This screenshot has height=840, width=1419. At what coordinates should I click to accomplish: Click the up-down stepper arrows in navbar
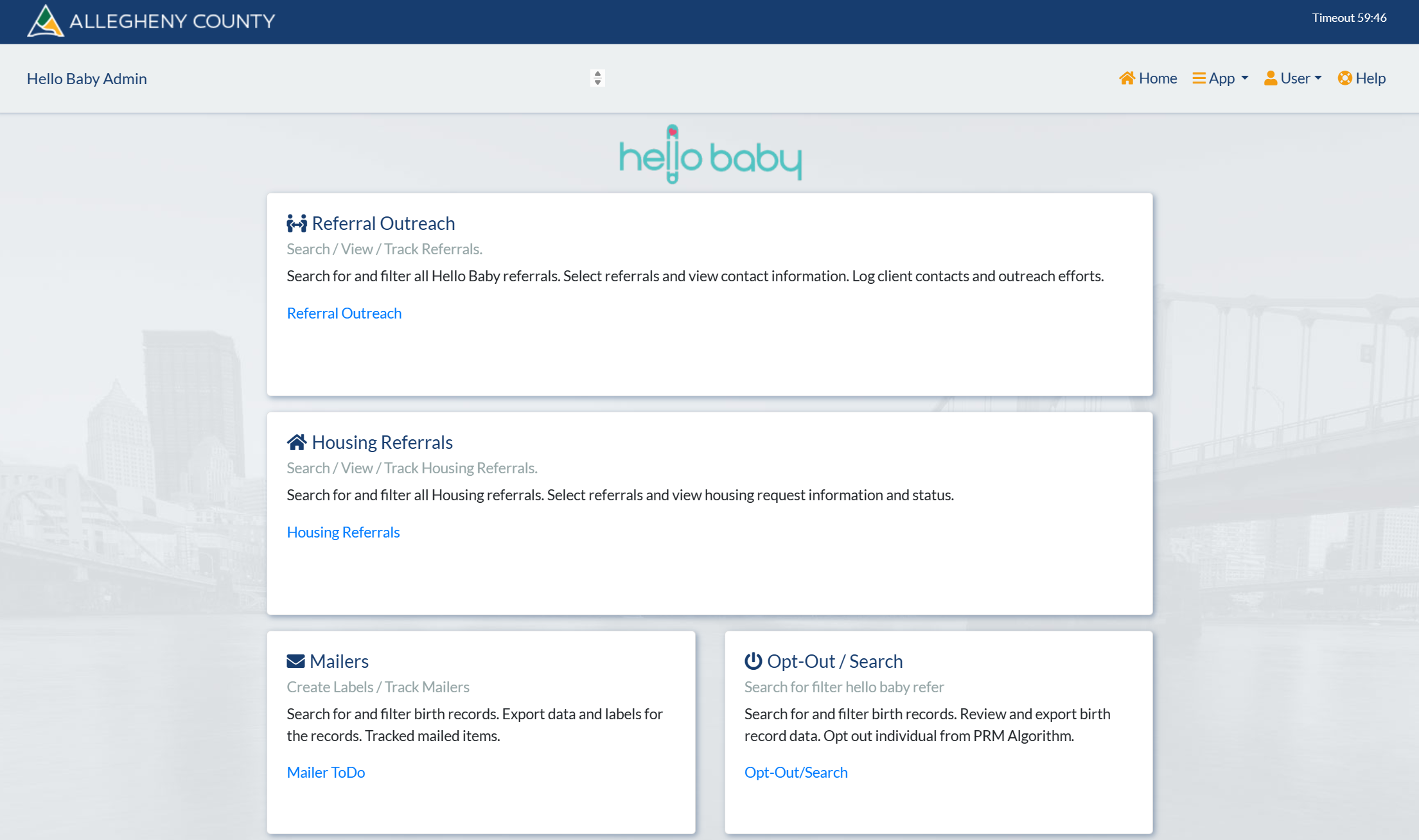tap(597, 78)
